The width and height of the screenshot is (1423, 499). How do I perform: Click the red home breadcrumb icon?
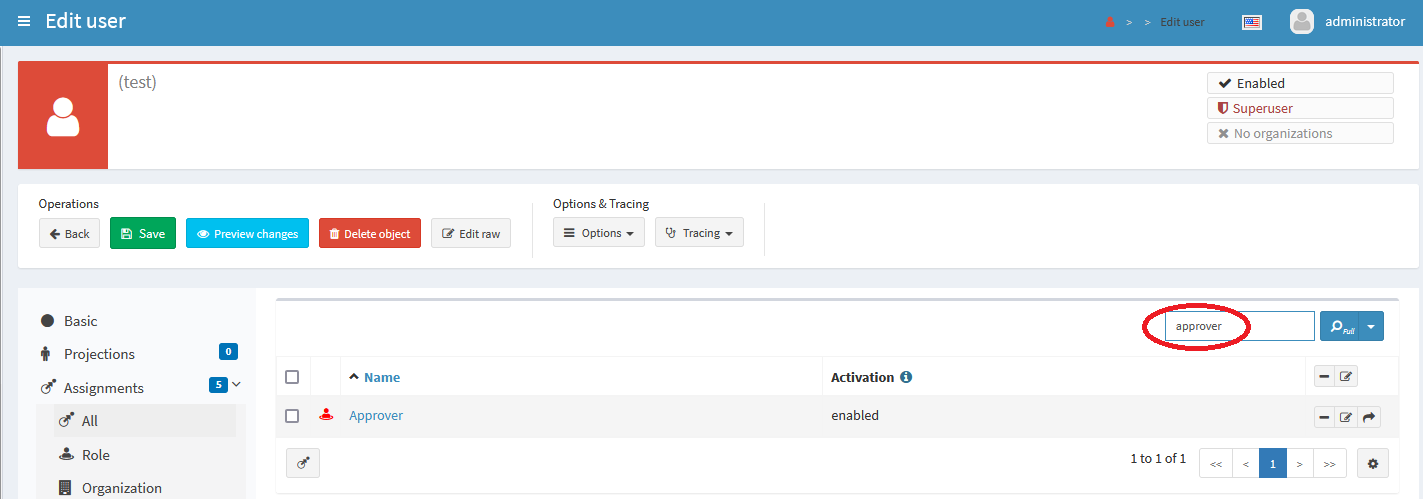[1109, 22]
